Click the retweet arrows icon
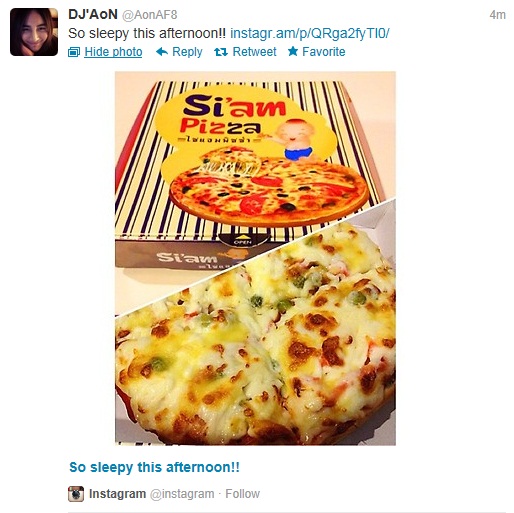The image size is (514, 513). (221, 52)
